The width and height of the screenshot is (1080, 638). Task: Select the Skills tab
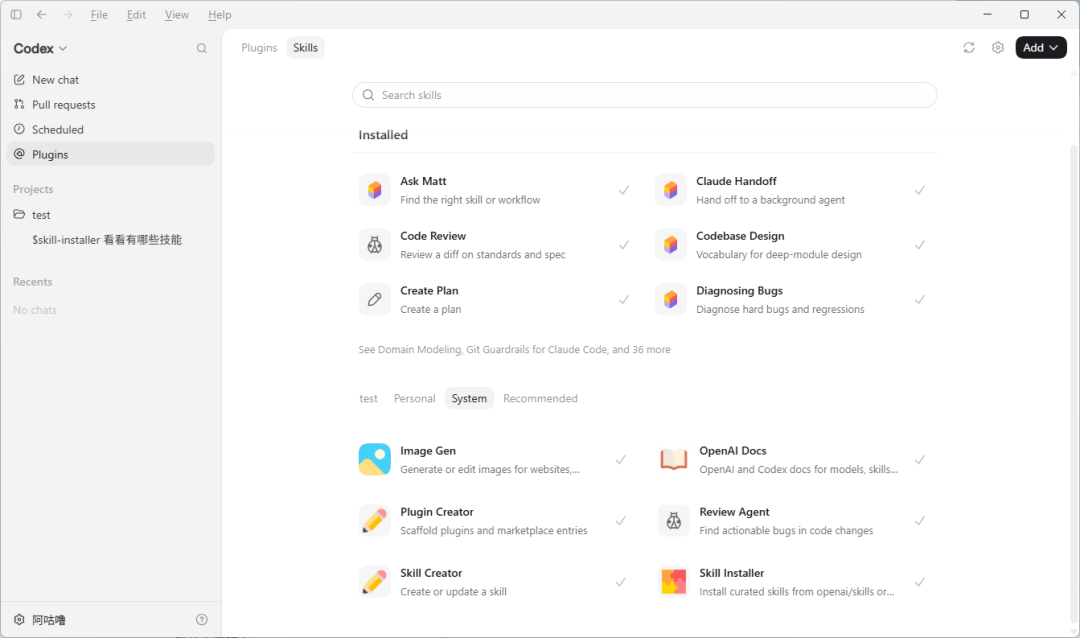(305, 48)
